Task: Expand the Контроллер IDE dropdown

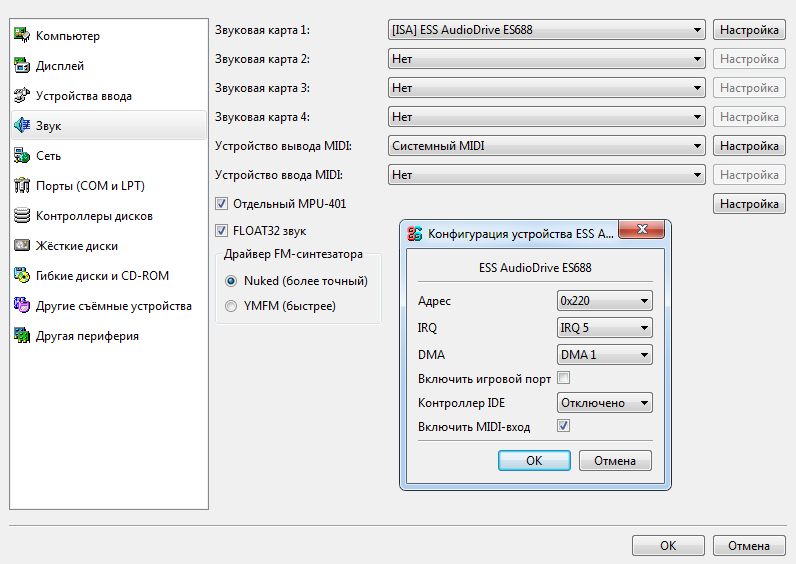Action: click(x=605, y=403)
